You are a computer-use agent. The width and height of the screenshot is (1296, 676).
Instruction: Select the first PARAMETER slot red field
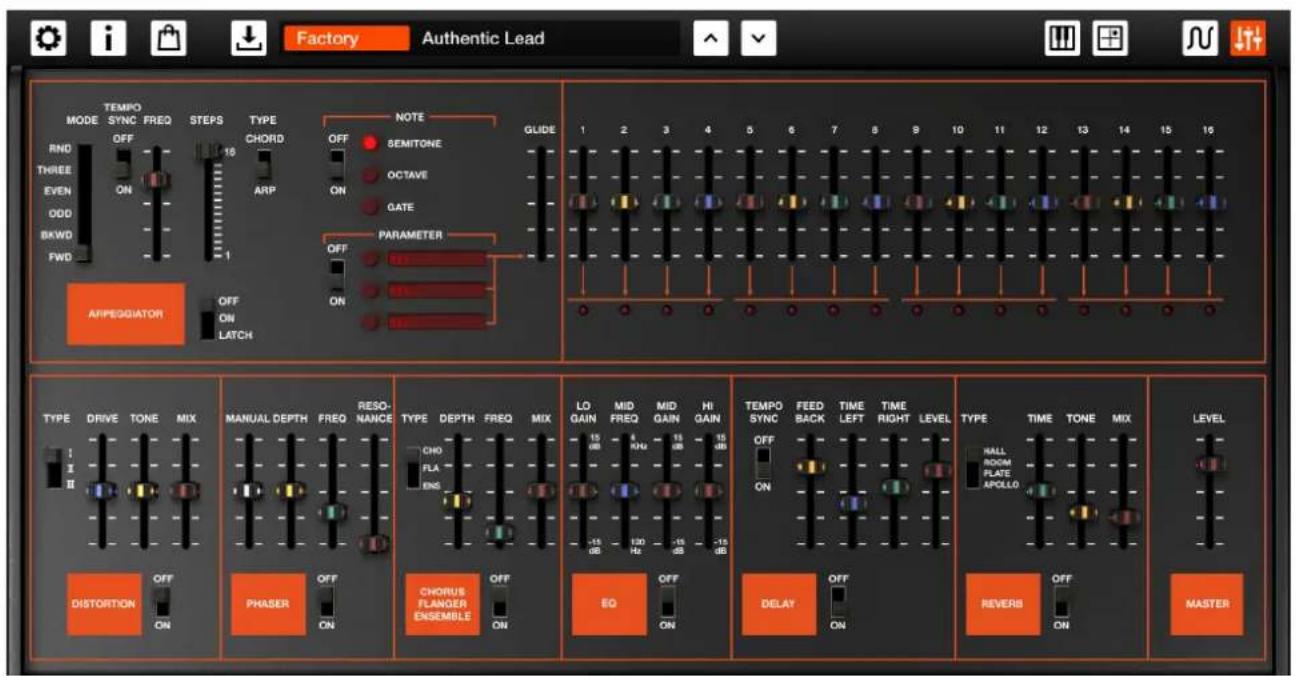437,259
